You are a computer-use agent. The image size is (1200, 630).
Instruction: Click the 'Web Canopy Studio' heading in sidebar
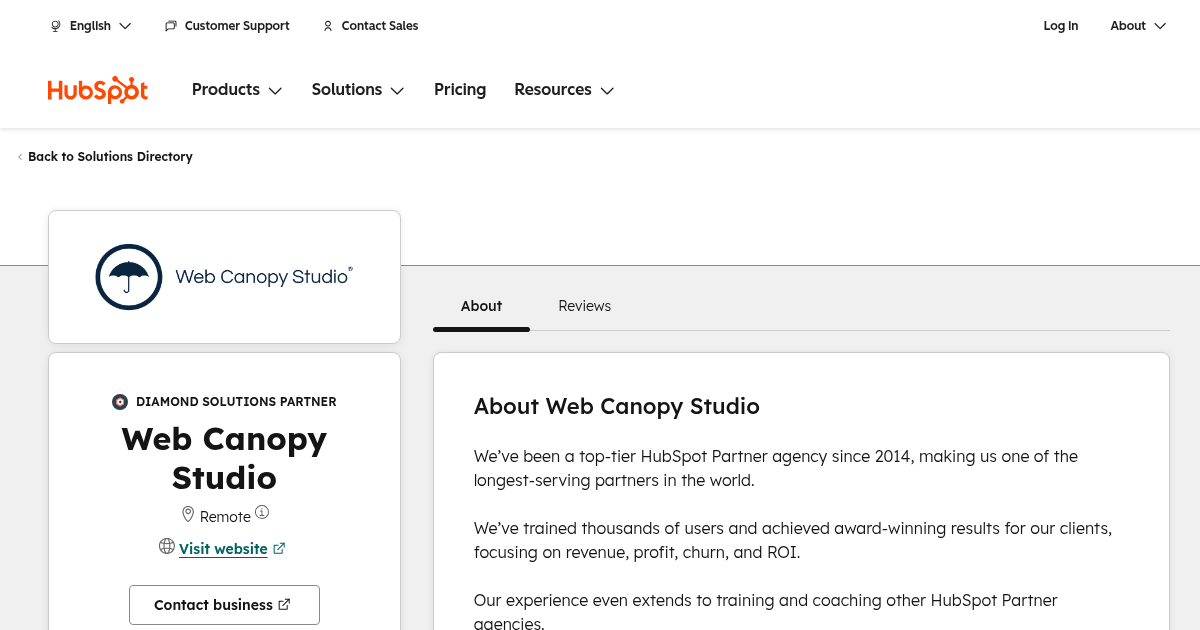click(x=224, y=458)
